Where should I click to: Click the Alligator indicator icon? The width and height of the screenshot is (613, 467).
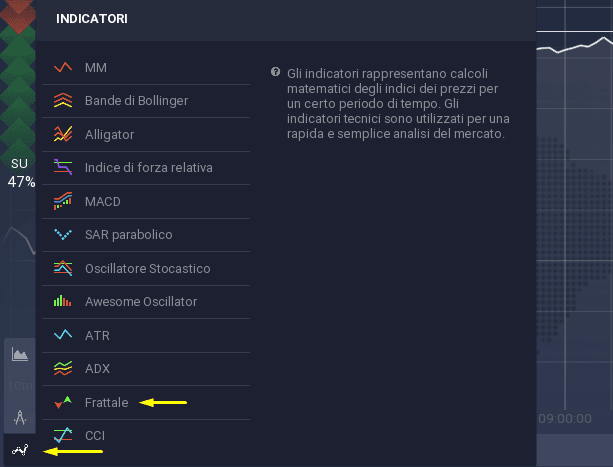coord(63,134)
